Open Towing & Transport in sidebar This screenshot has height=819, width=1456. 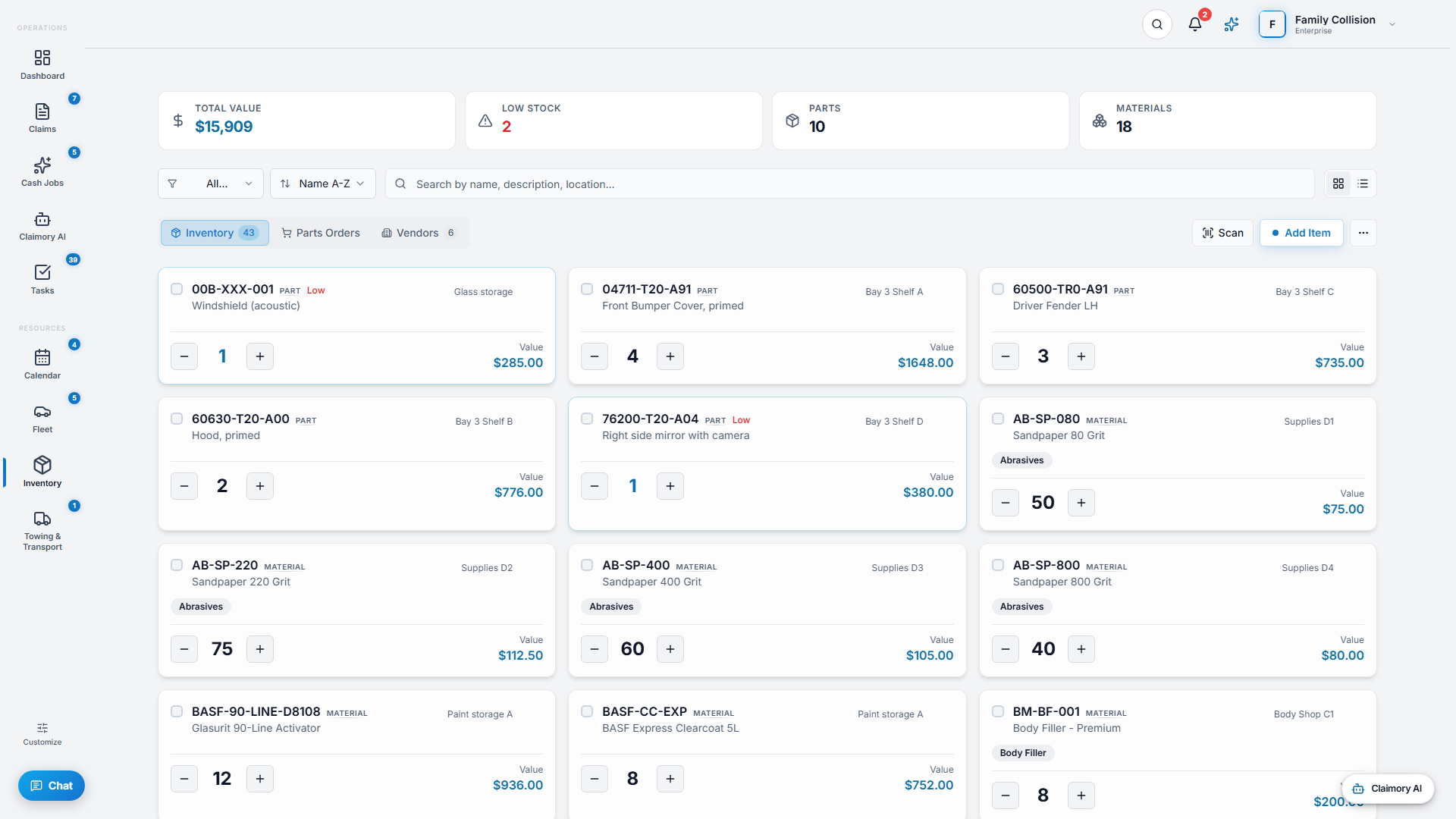coord(42,530)
